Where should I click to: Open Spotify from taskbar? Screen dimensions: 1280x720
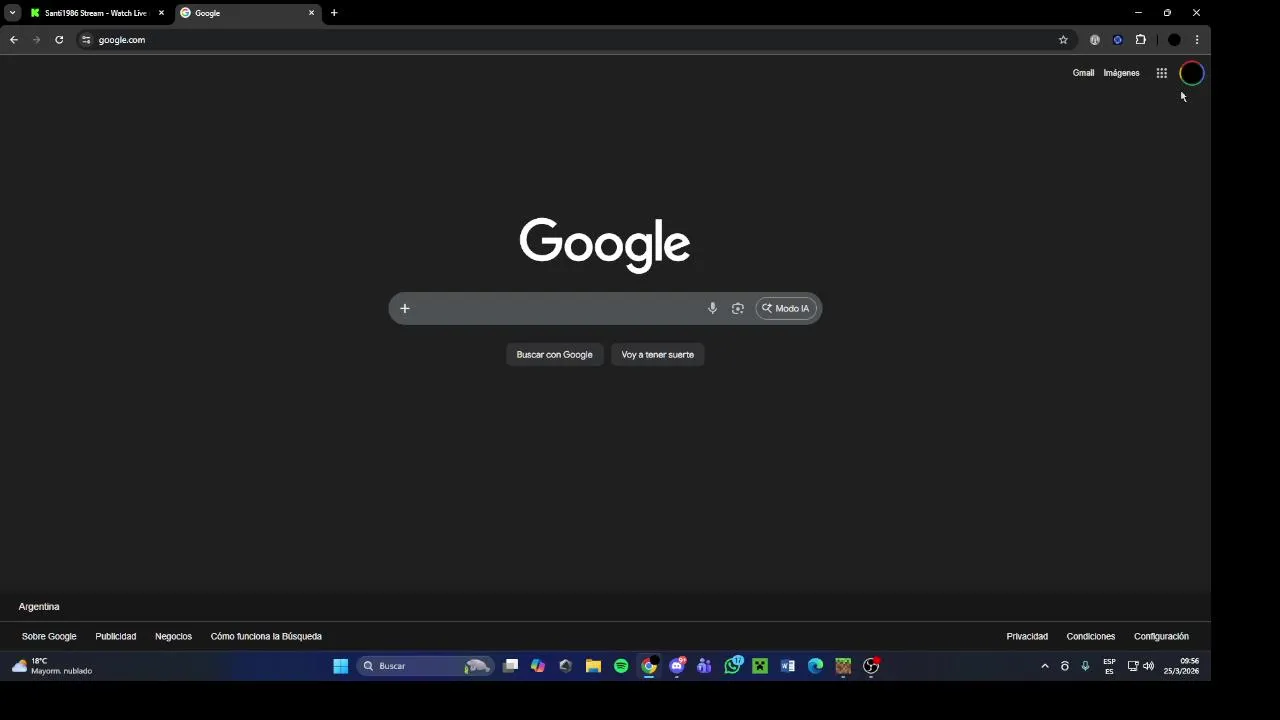[x=621, y=666]
